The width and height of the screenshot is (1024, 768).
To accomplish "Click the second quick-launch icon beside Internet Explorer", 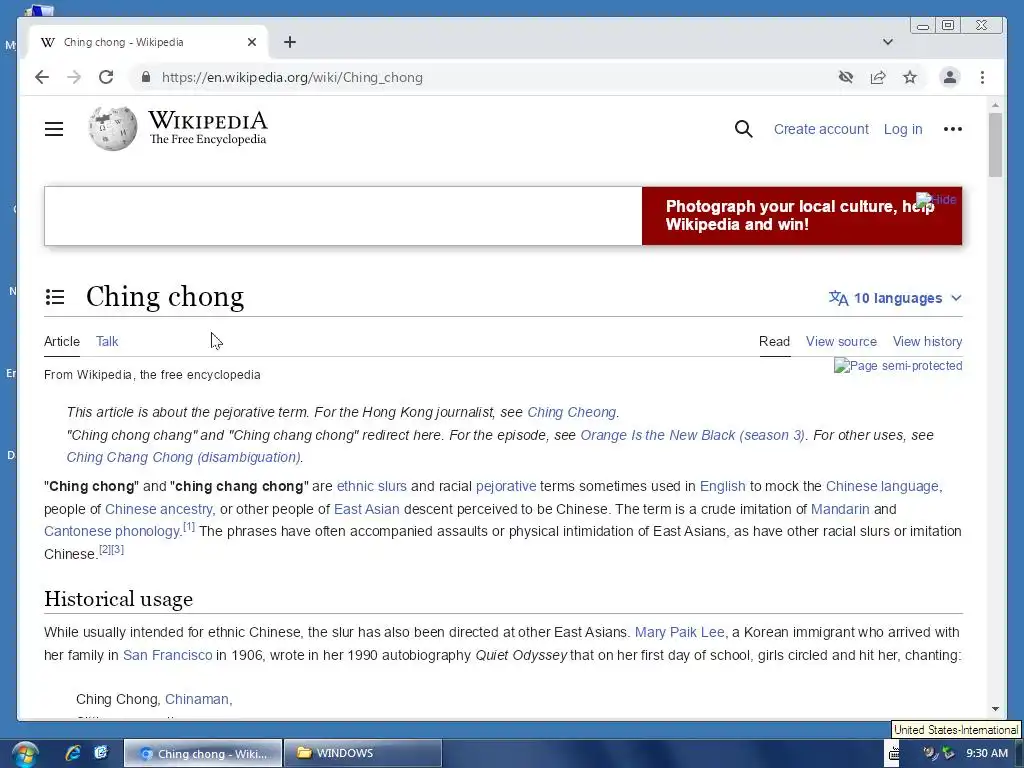I will pos(101,753).
